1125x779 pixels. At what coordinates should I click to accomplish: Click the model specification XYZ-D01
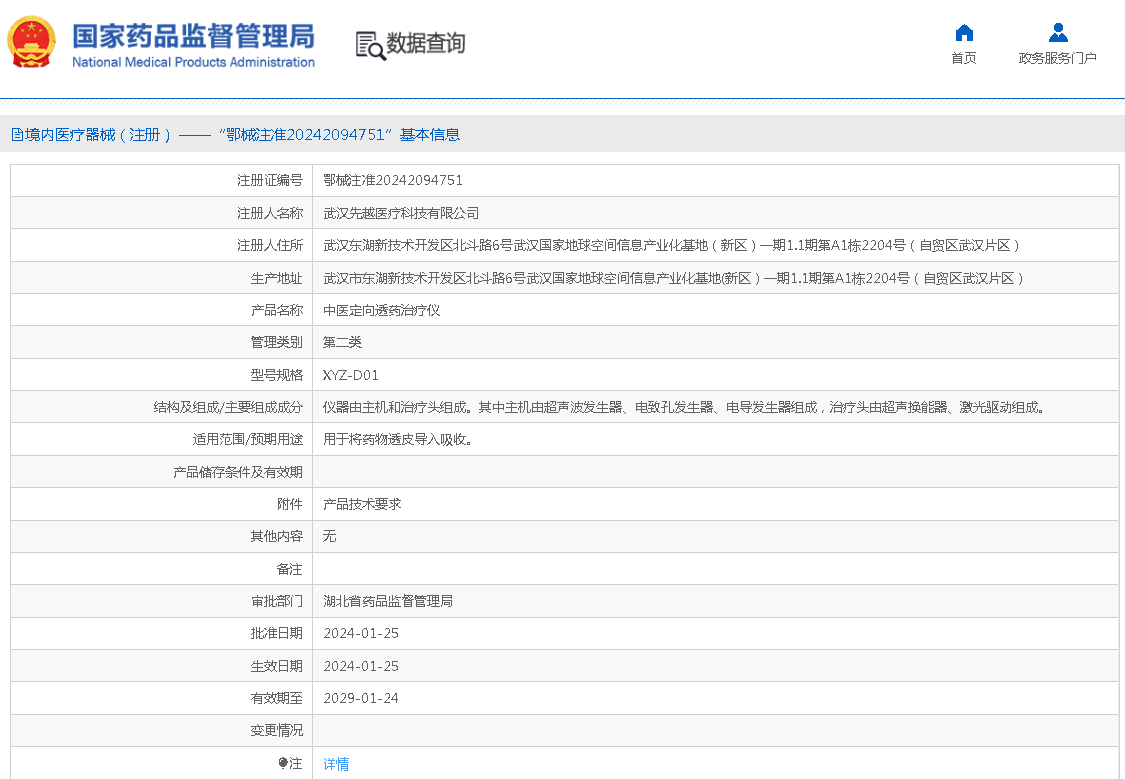pos(351,375)
